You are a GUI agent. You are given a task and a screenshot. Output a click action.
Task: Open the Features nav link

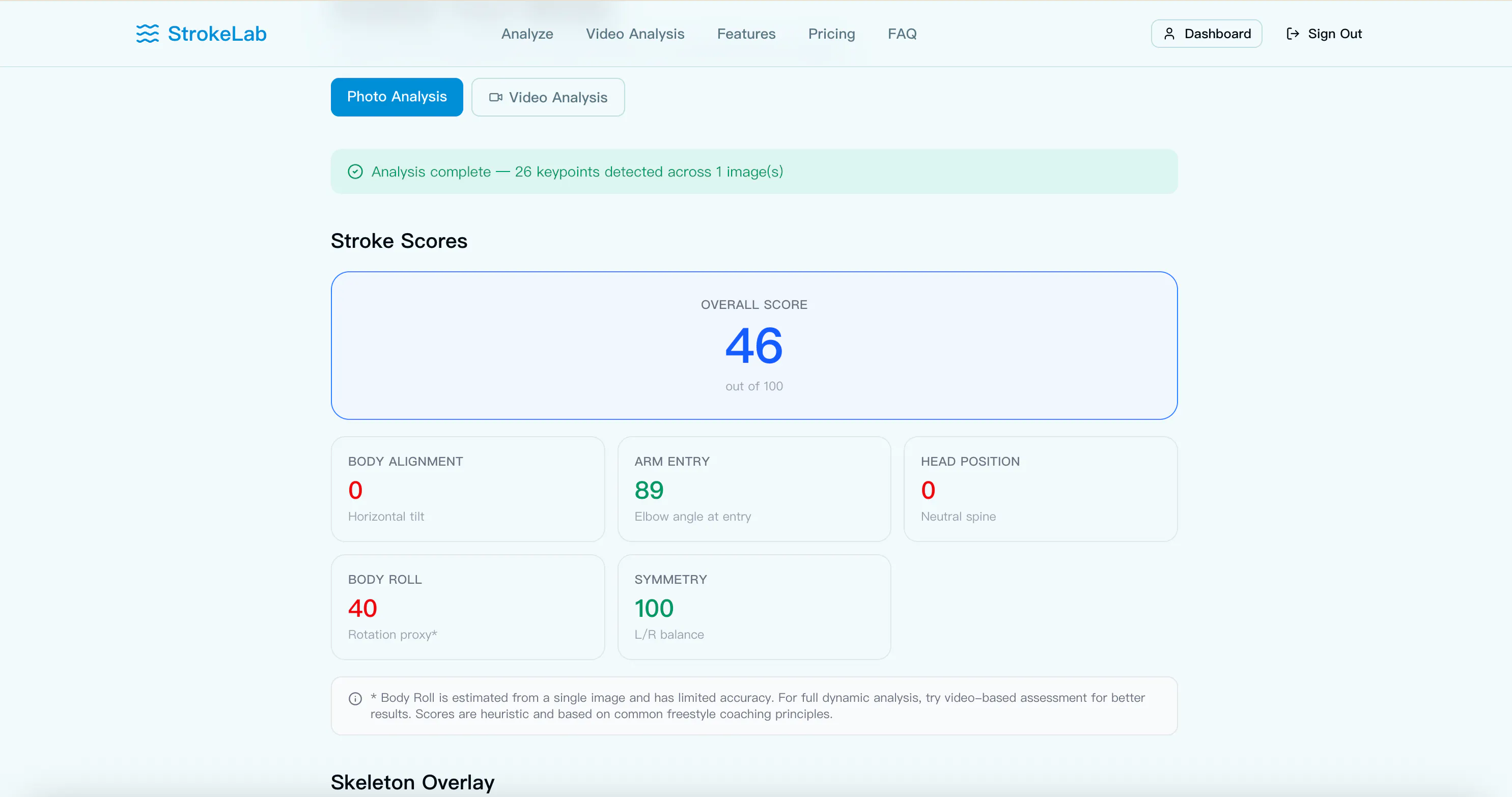[x=746, y=34]
